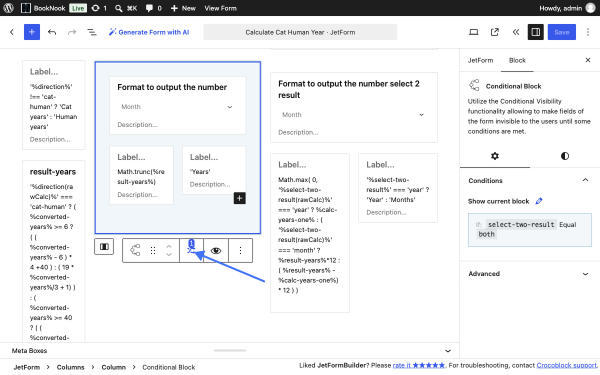Collapse the Conditions panel
Screen dimensions: 600x375
530,181
